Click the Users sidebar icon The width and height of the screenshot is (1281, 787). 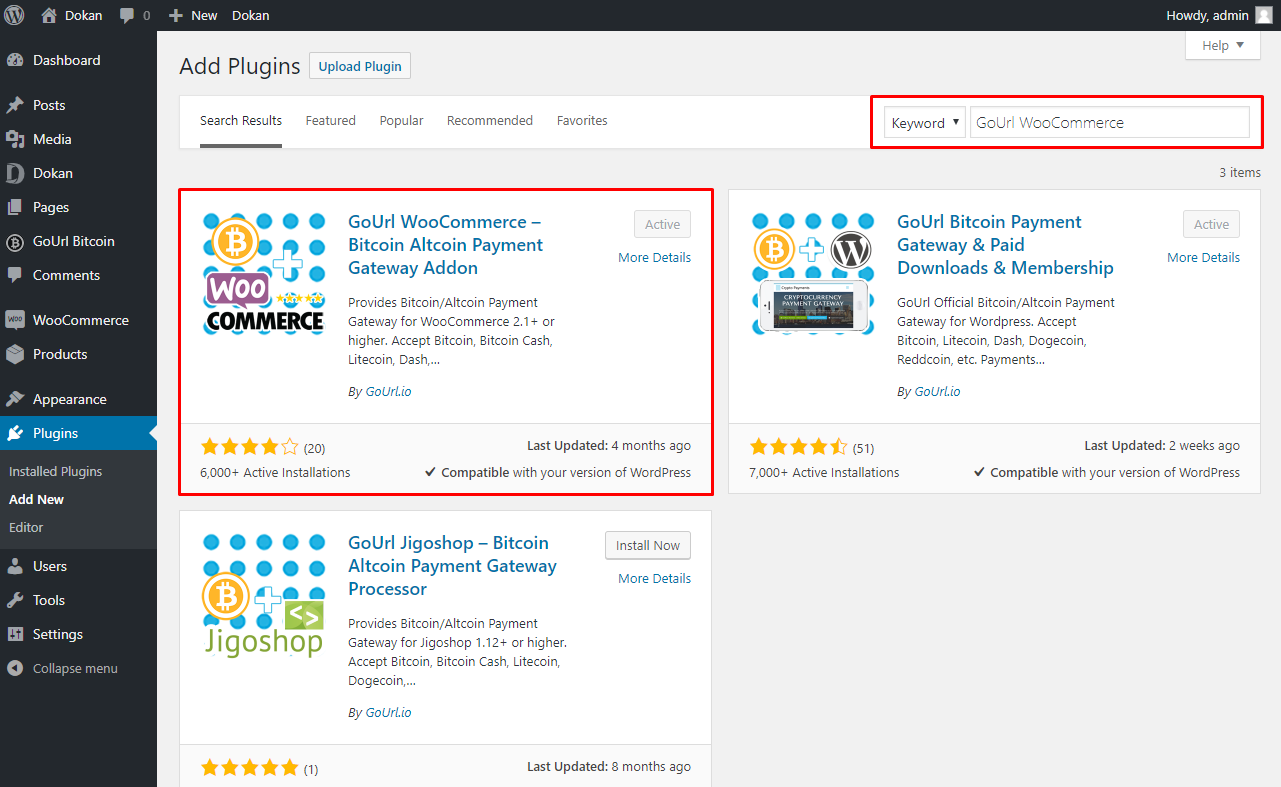15,566
